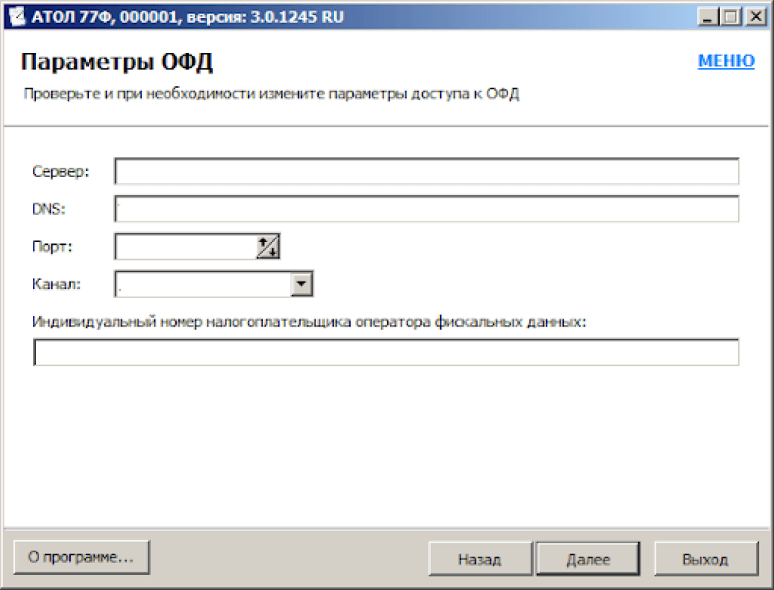Select the Порт number field
This screenshot has height=590, width=774.
point(186,246)
